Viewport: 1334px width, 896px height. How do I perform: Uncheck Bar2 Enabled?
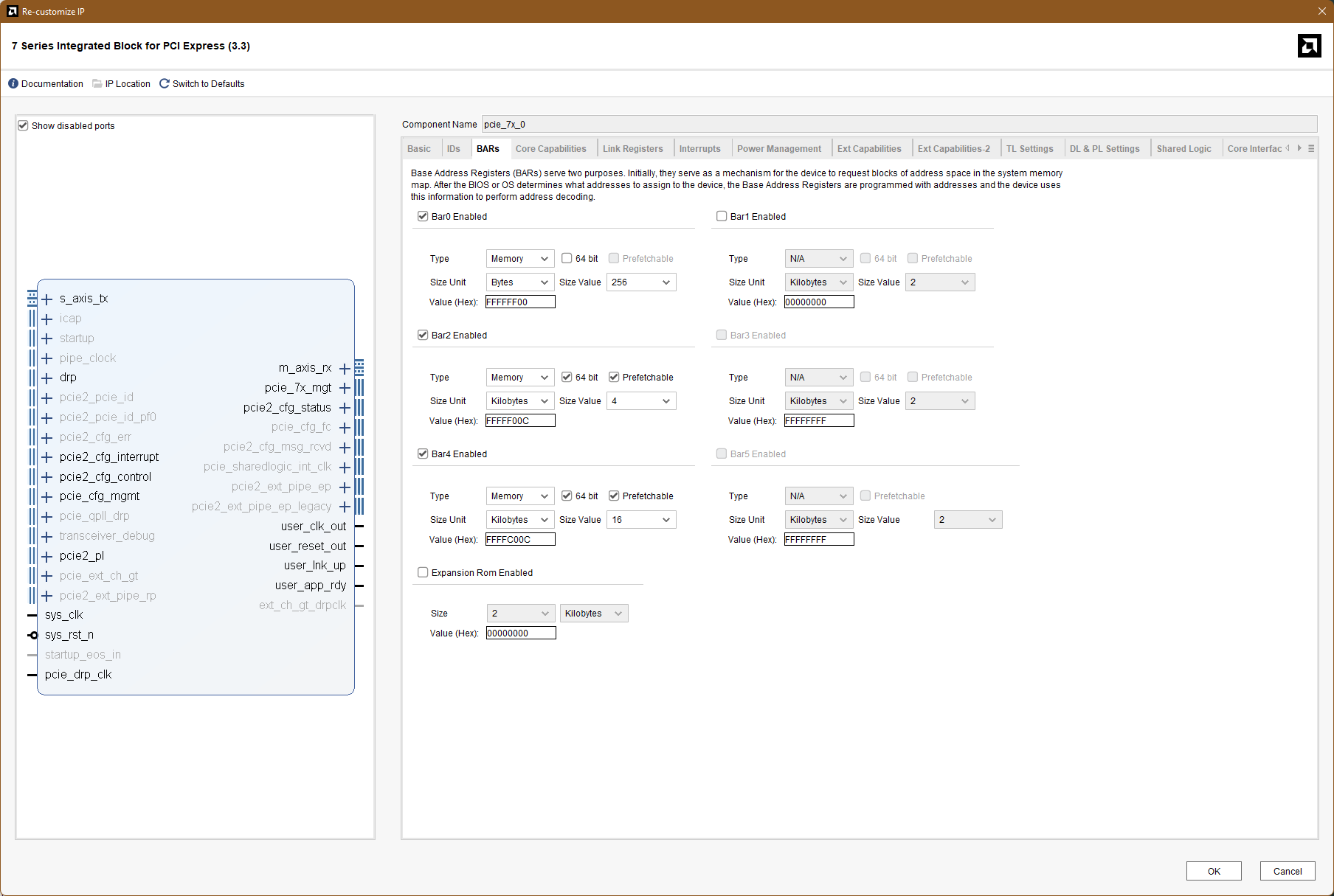coord(423,335)
